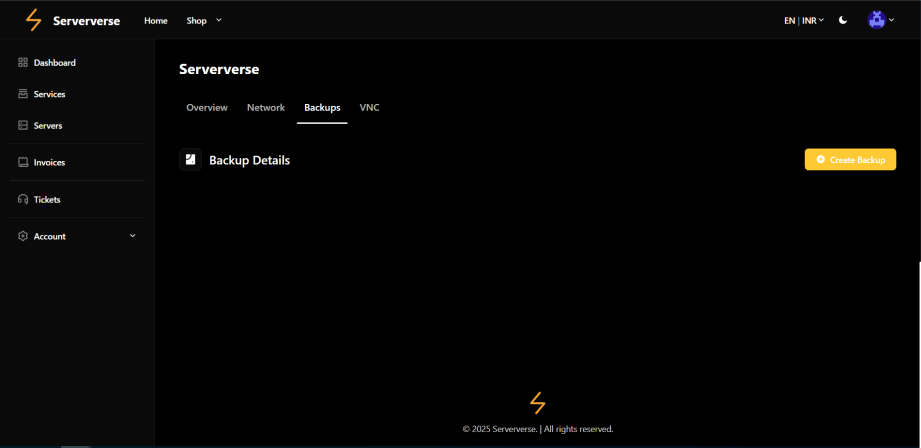Click the Serververse brand name in header
This screenshot has height=448, width=921.
coord(86,21)
